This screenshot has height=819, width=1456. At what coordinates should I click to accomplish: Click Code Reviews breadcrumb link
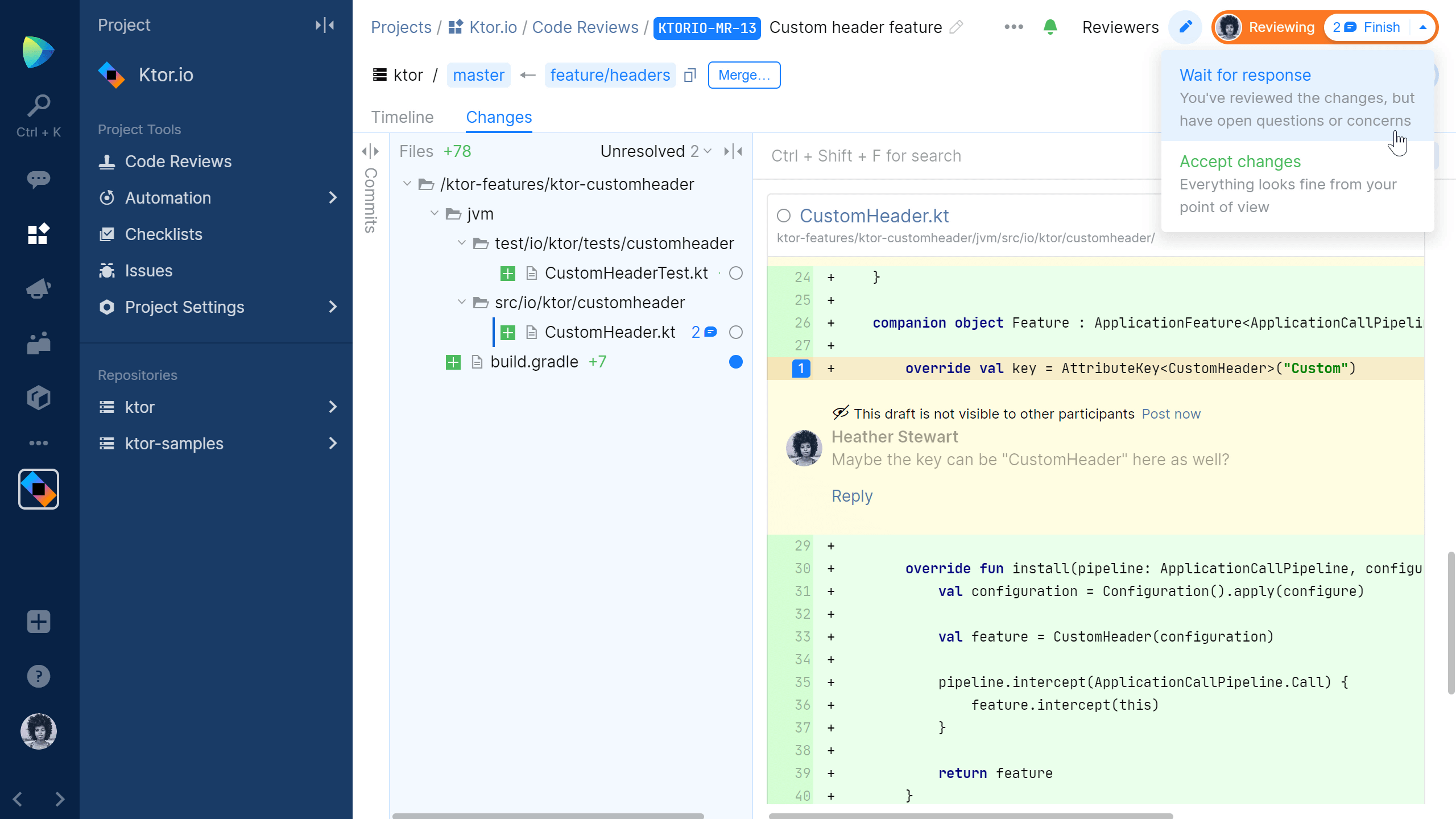click(x=585, y=27)
